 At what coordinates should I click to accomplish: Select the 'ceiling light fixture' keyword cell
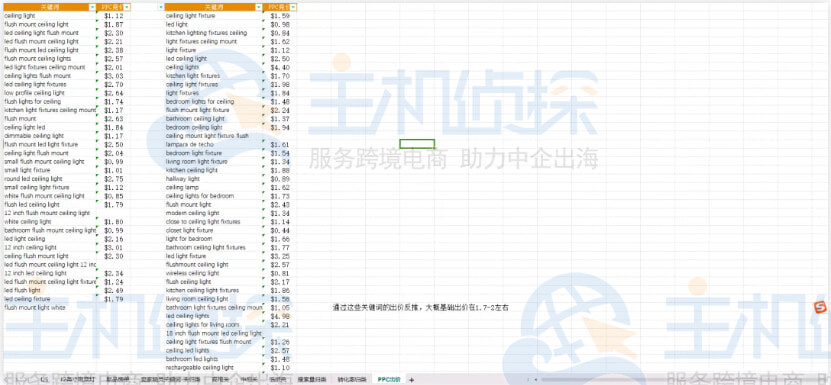(x=214, y=16)
